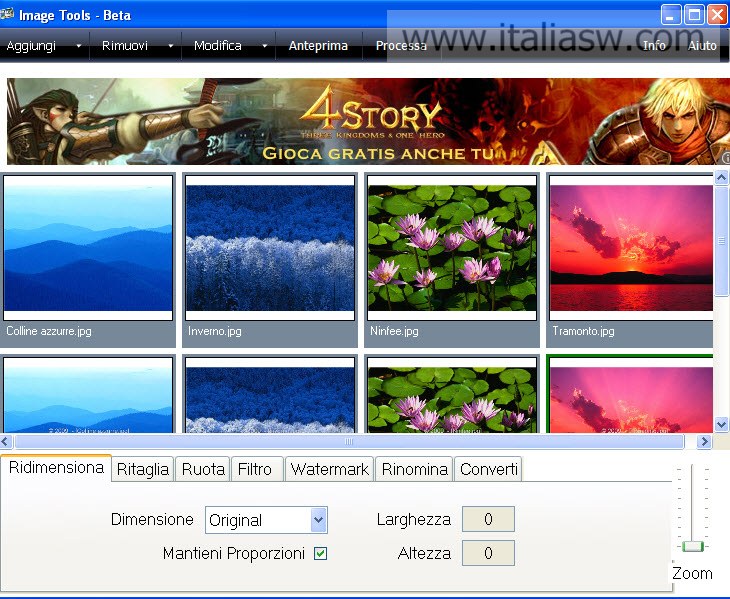Select the Tramonto.jpg thumbnail
The image size is (730, 599).
tap(631, 248)
